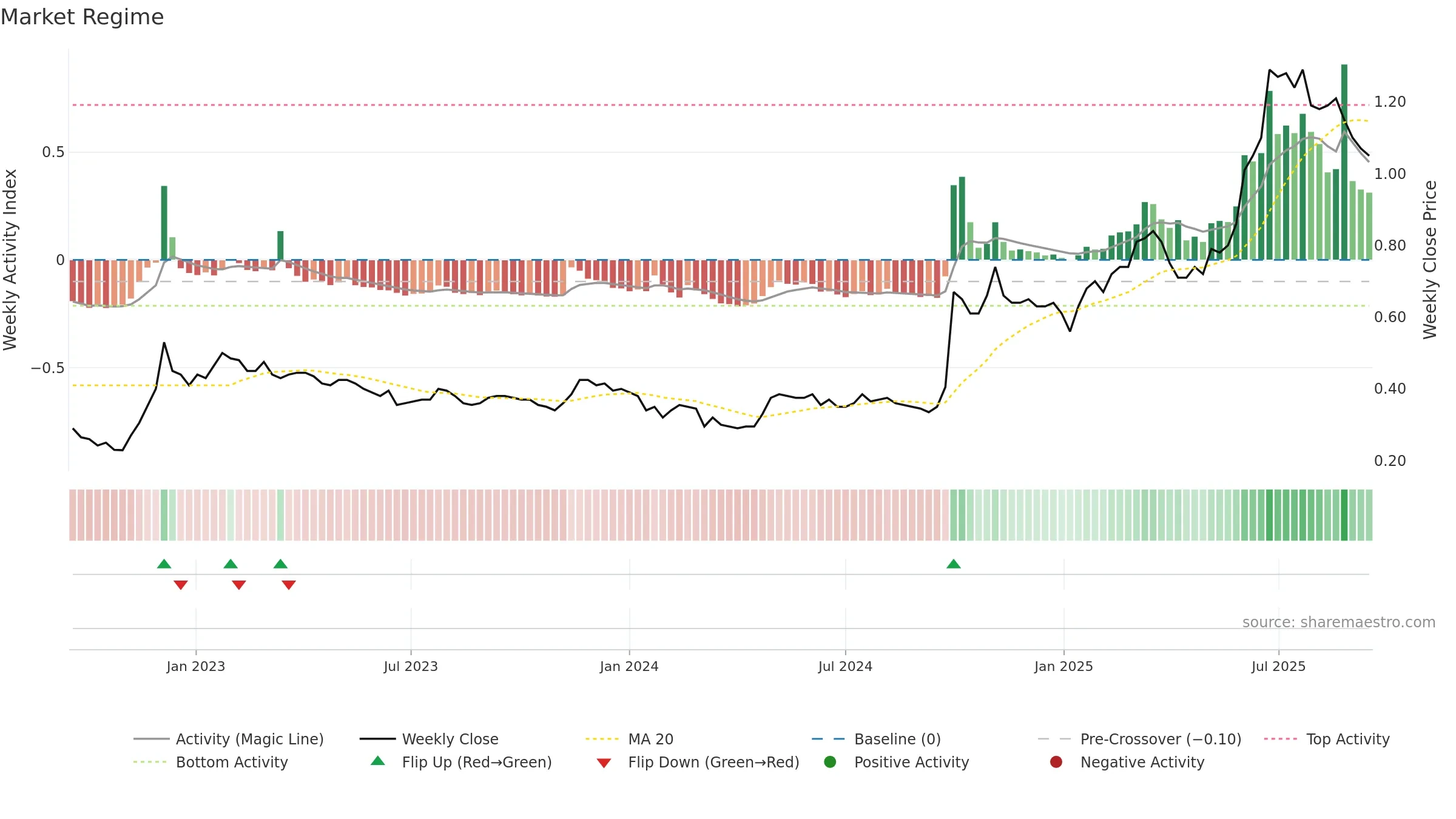
Task: Click the Positive Activity legend entry
Action: 897,762
